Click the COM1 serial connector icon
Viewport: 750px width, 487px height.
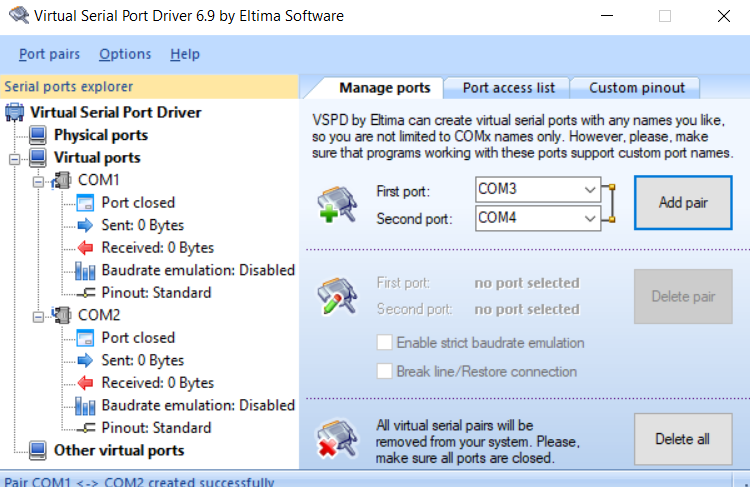click(61, 180)
